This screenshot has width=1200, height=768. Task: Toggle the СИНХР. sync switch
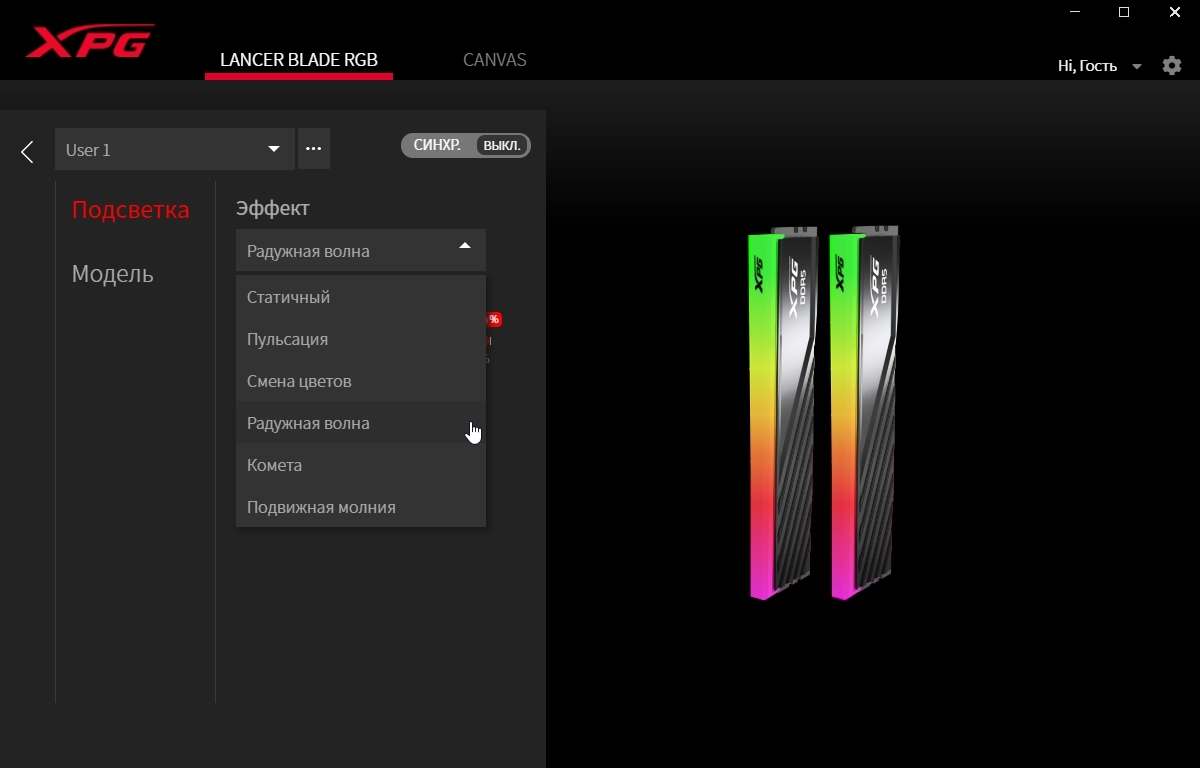466,145
